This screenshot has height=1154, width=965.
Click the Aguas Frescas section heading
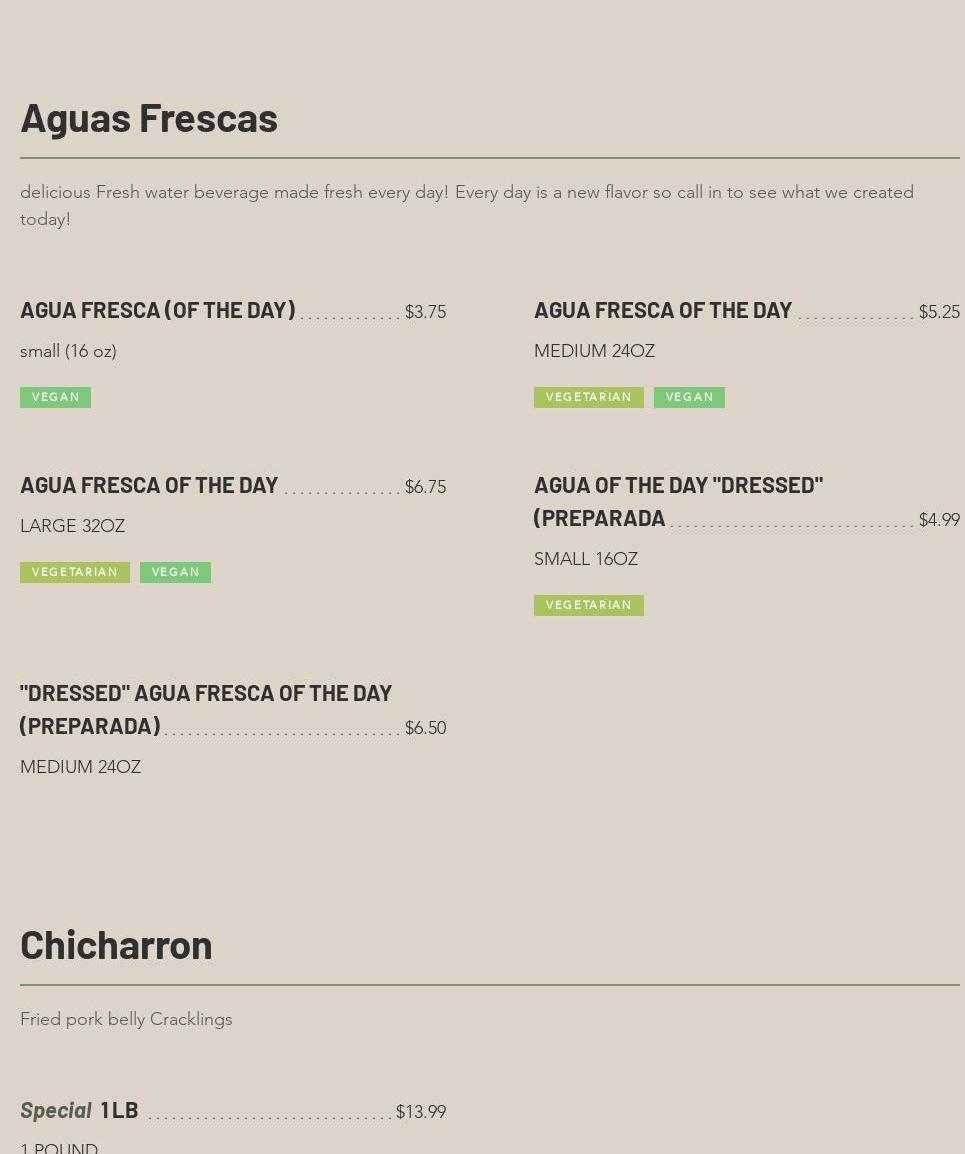pos(149,117)
